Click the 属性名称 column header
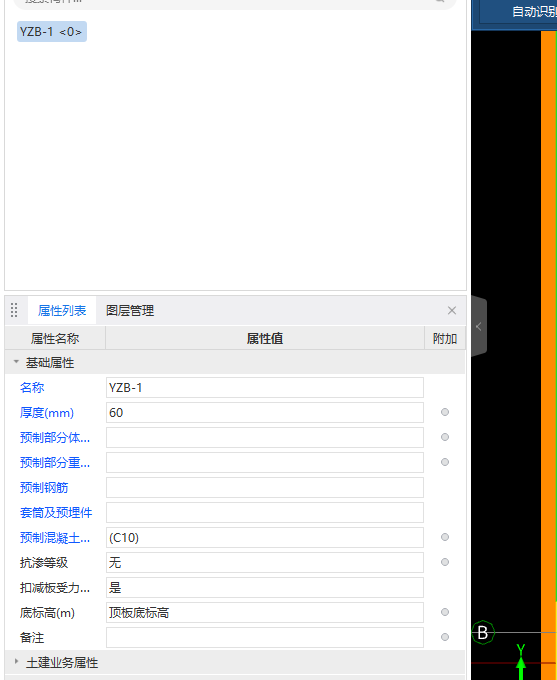557x680 pixels. pyautogui.click(x=55, y=338)
